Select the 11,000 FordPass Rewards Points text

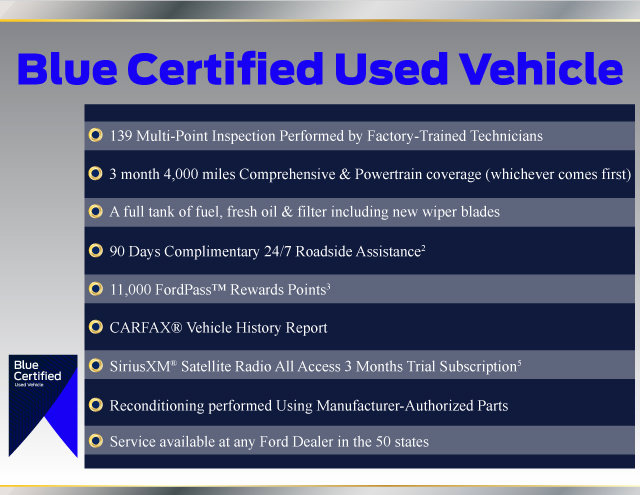pyautogui.click(x=220, y=289)
